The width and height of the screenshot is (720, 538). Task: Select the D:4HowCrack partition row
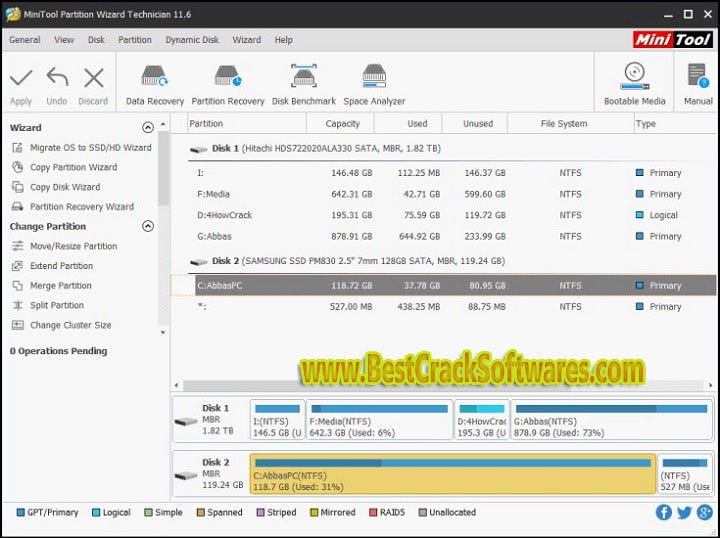coord(452,215)
